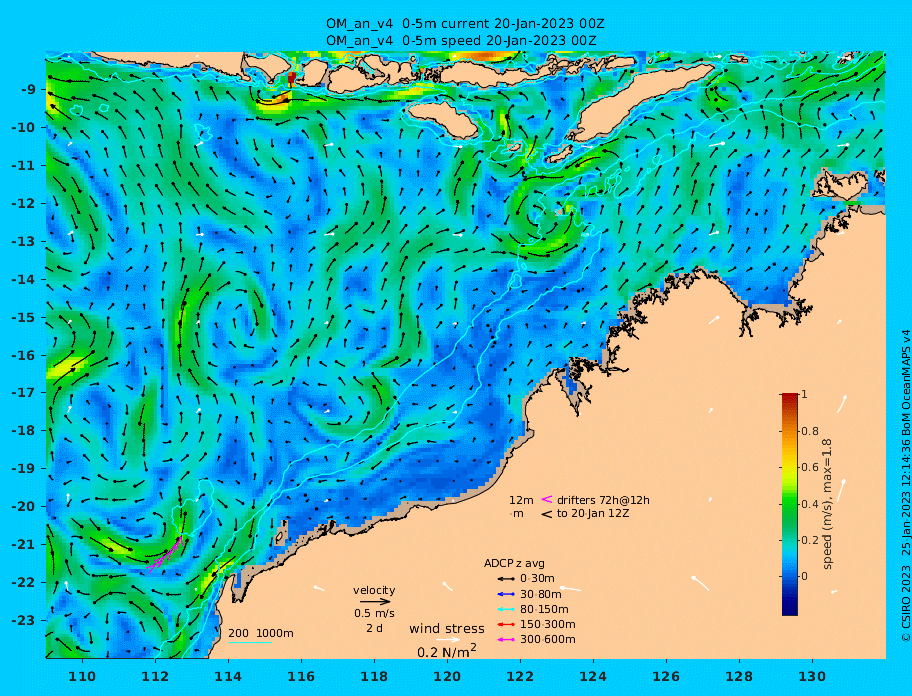Click the cyan 80-150m ADCP legend arrow
This screenshot has width=912, height=696.
(x=506, y=609)
